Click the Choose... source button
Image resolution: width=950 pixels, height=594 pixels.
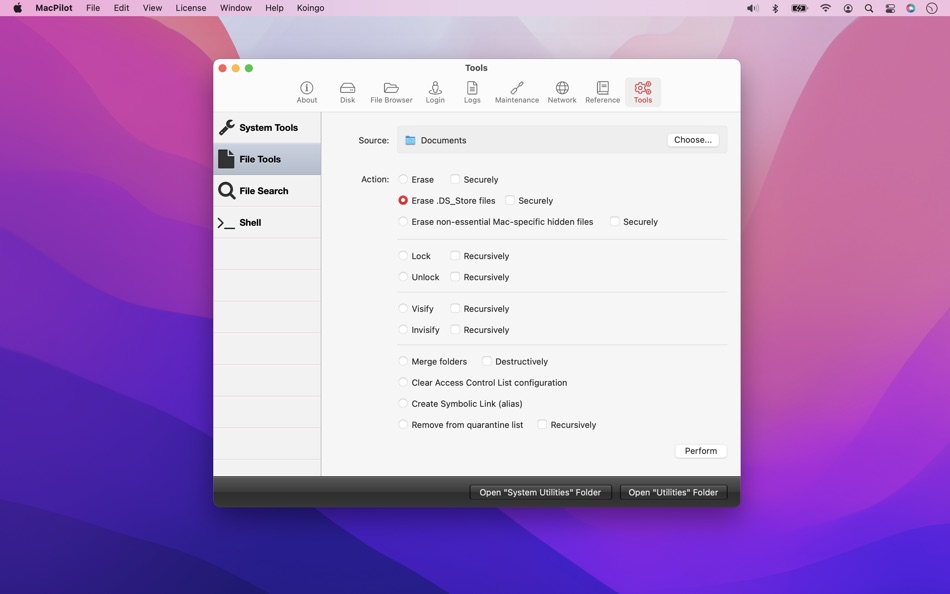pos(693,140)
